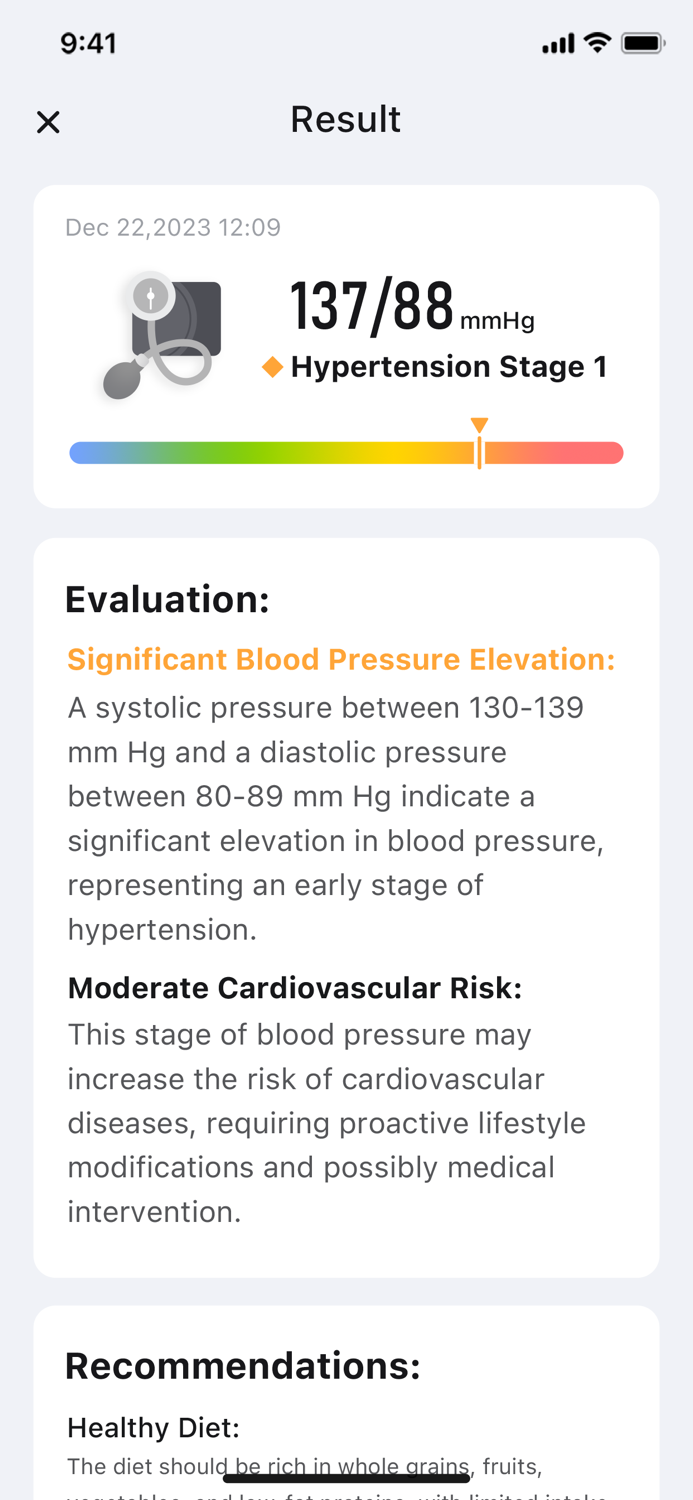
Task: Toggle the blood pressure reading card
Action: [346, 345]
